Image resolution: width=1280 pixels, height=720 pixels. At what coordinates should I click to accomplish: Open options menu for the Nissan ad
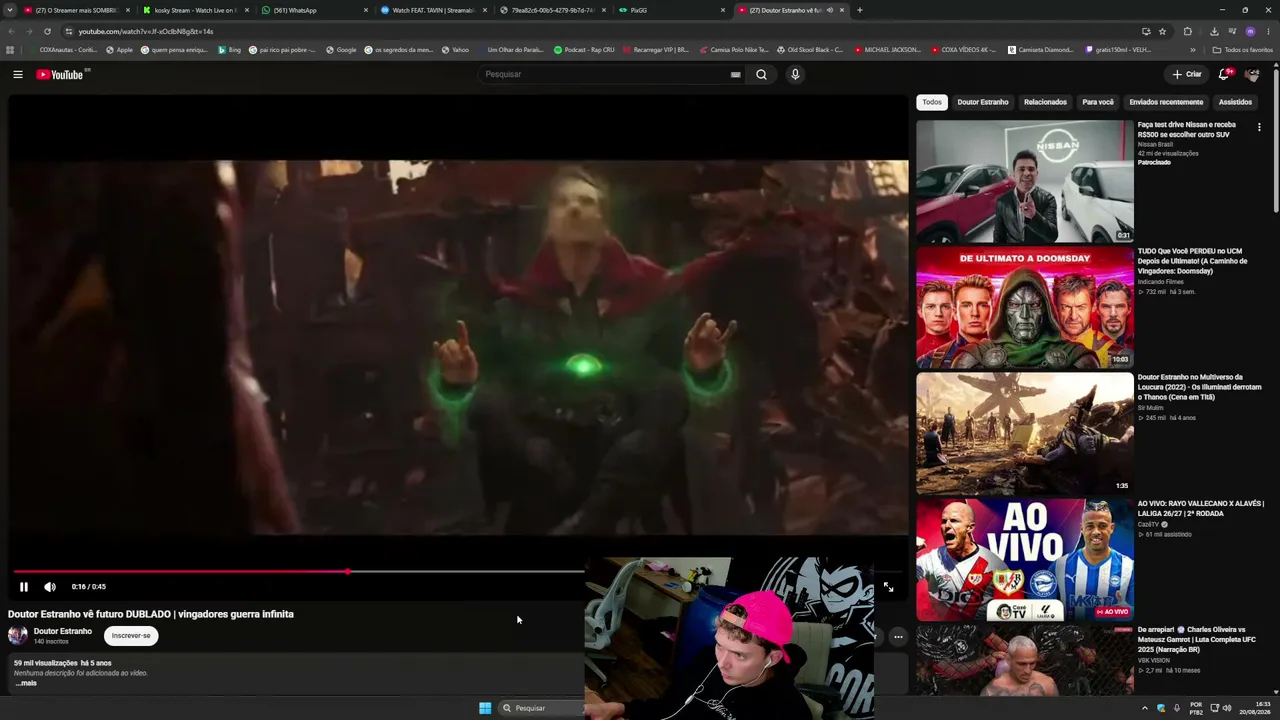pyautogui.click(x=1259, y=127)
